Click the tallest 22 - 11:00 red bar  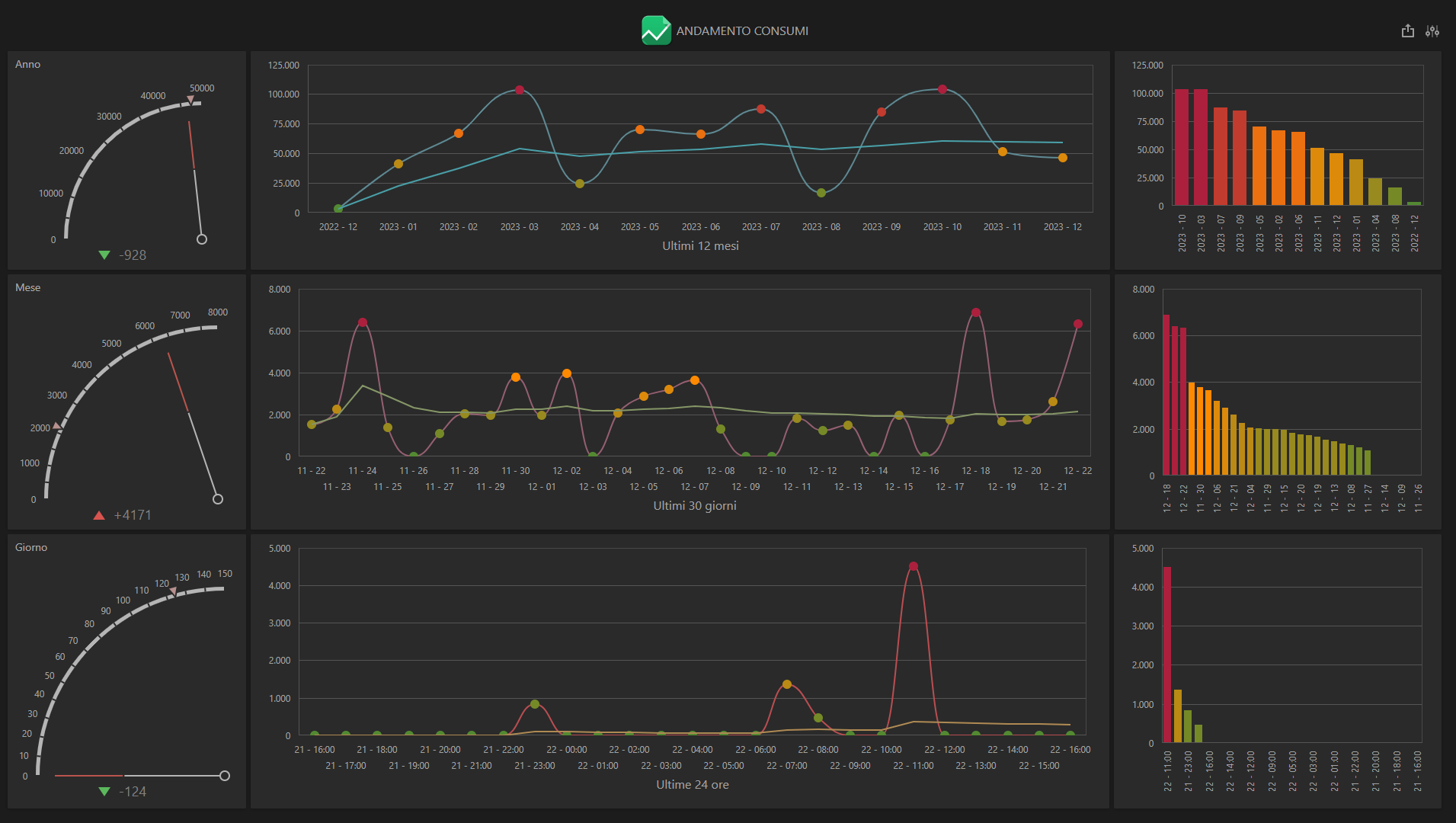point(1167,655)
